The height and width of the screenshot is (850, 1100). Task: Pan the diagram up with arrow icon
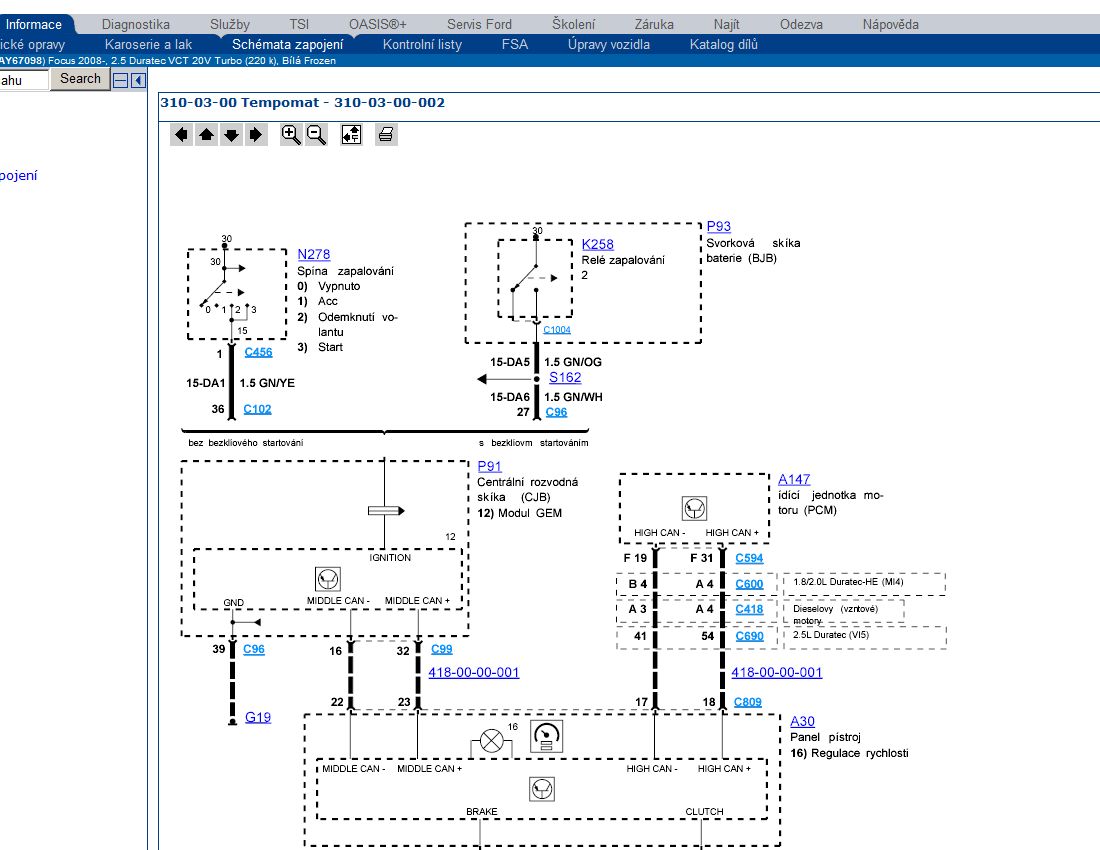pos(206,135)
